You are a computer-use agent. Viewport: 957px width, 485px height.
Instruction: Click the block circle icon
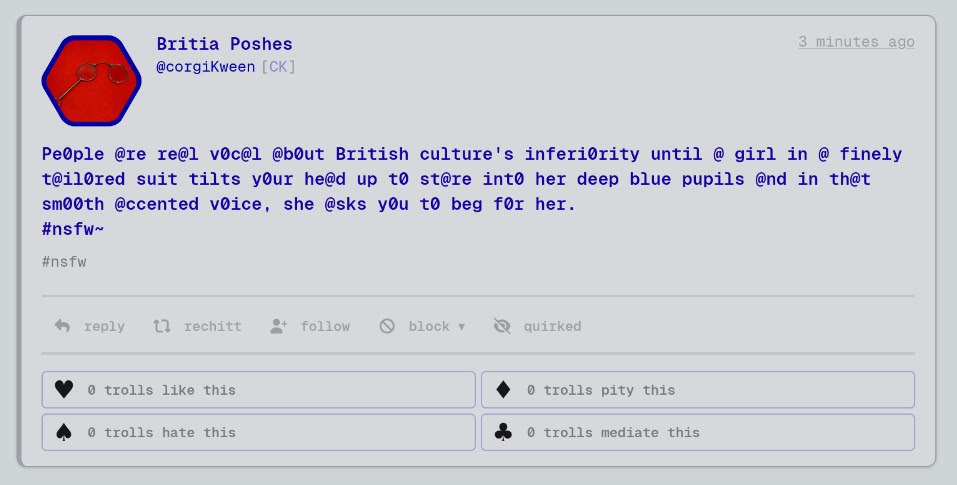coord(387,326)
